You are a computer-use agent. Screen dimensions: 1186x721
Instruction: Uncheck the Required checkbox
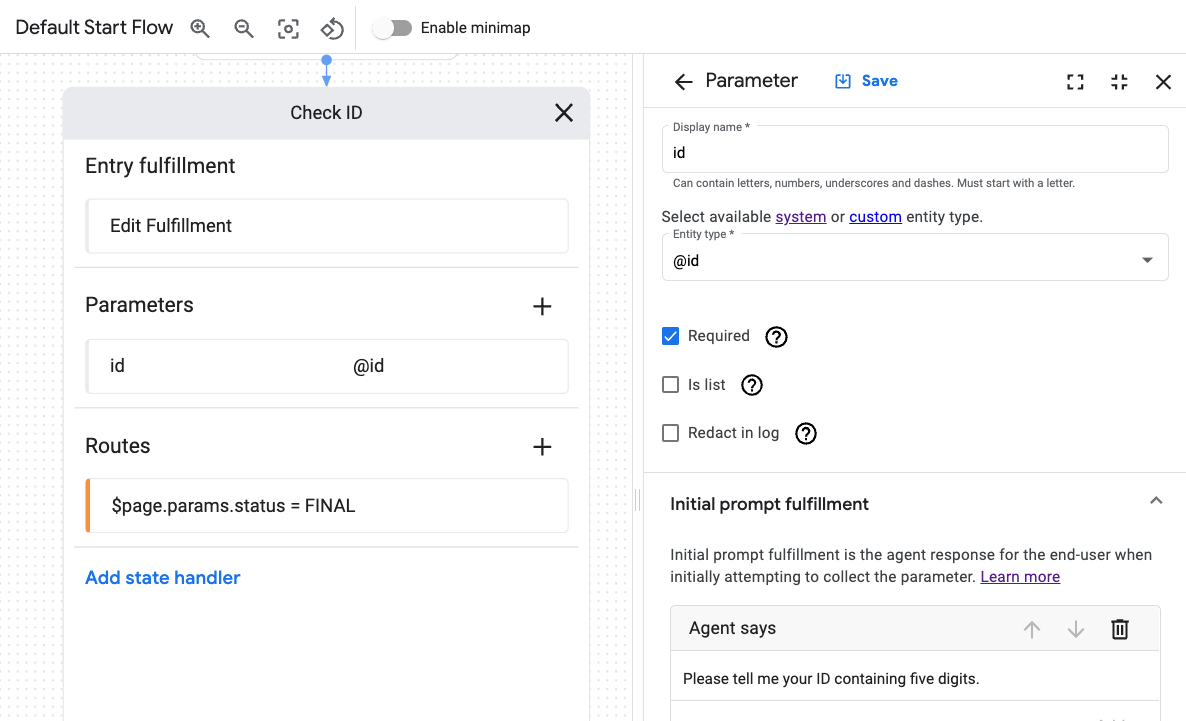click(670, 336)
